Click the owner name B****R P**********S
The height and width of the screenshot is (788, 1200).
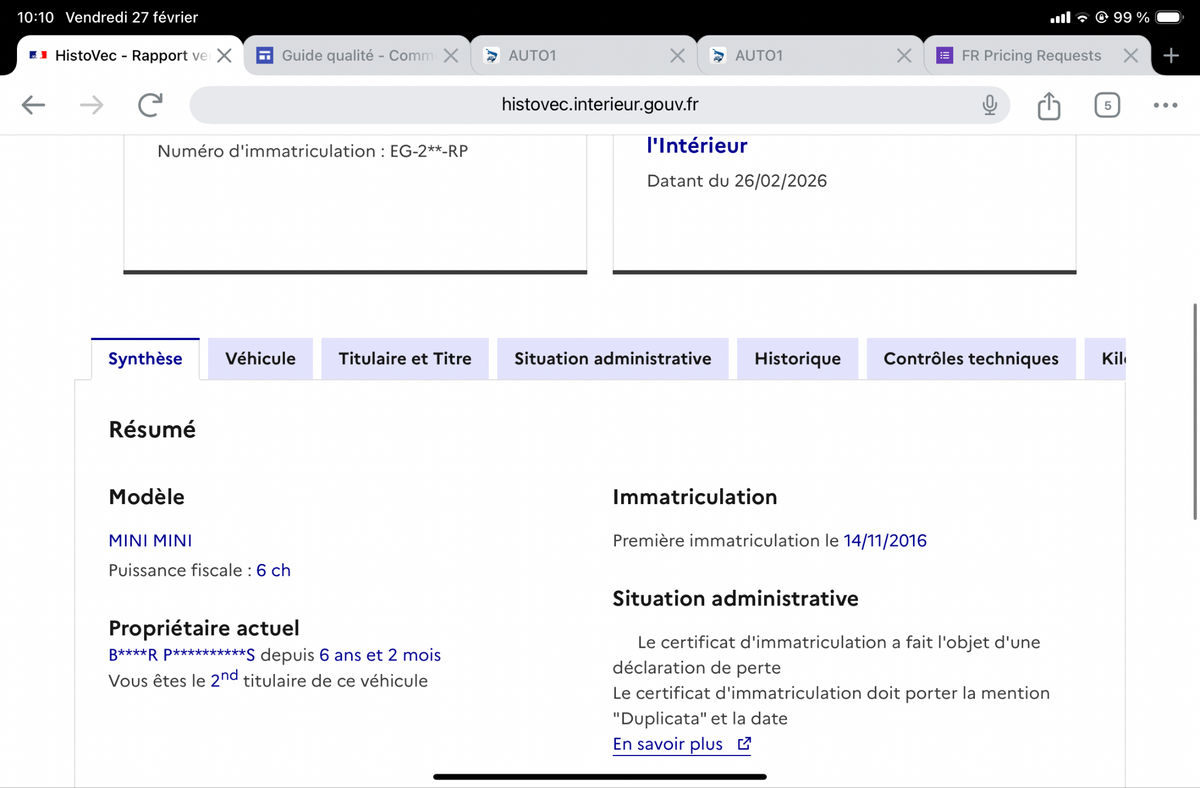[182, 656]
